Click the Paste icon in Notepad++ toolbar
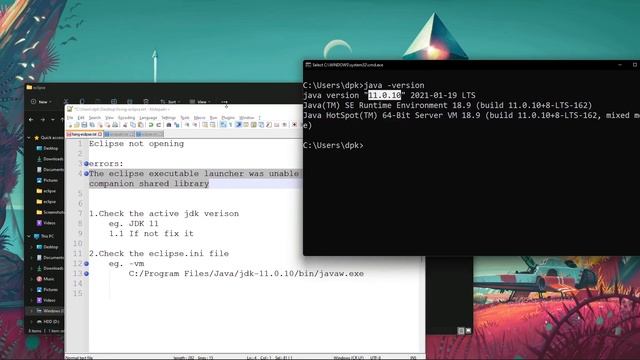The height and width of the screenshot is (360, 640). tap(140, 125)
